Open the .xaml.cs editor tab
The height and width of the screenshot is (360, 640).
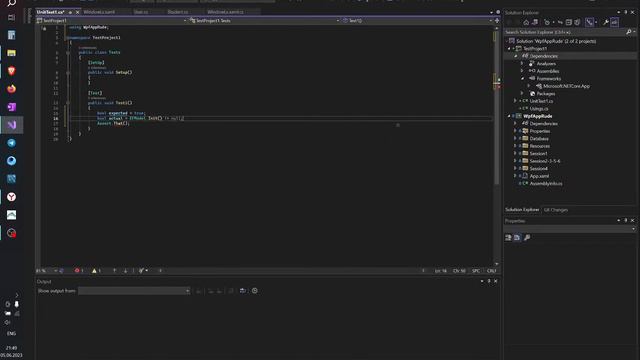pos(225,12)
